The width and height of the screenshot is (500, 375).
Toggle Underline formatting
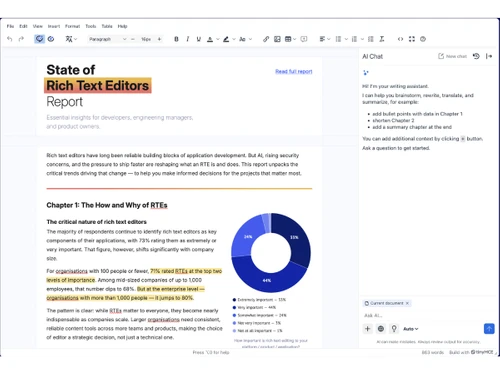click(x=199, y=39)
